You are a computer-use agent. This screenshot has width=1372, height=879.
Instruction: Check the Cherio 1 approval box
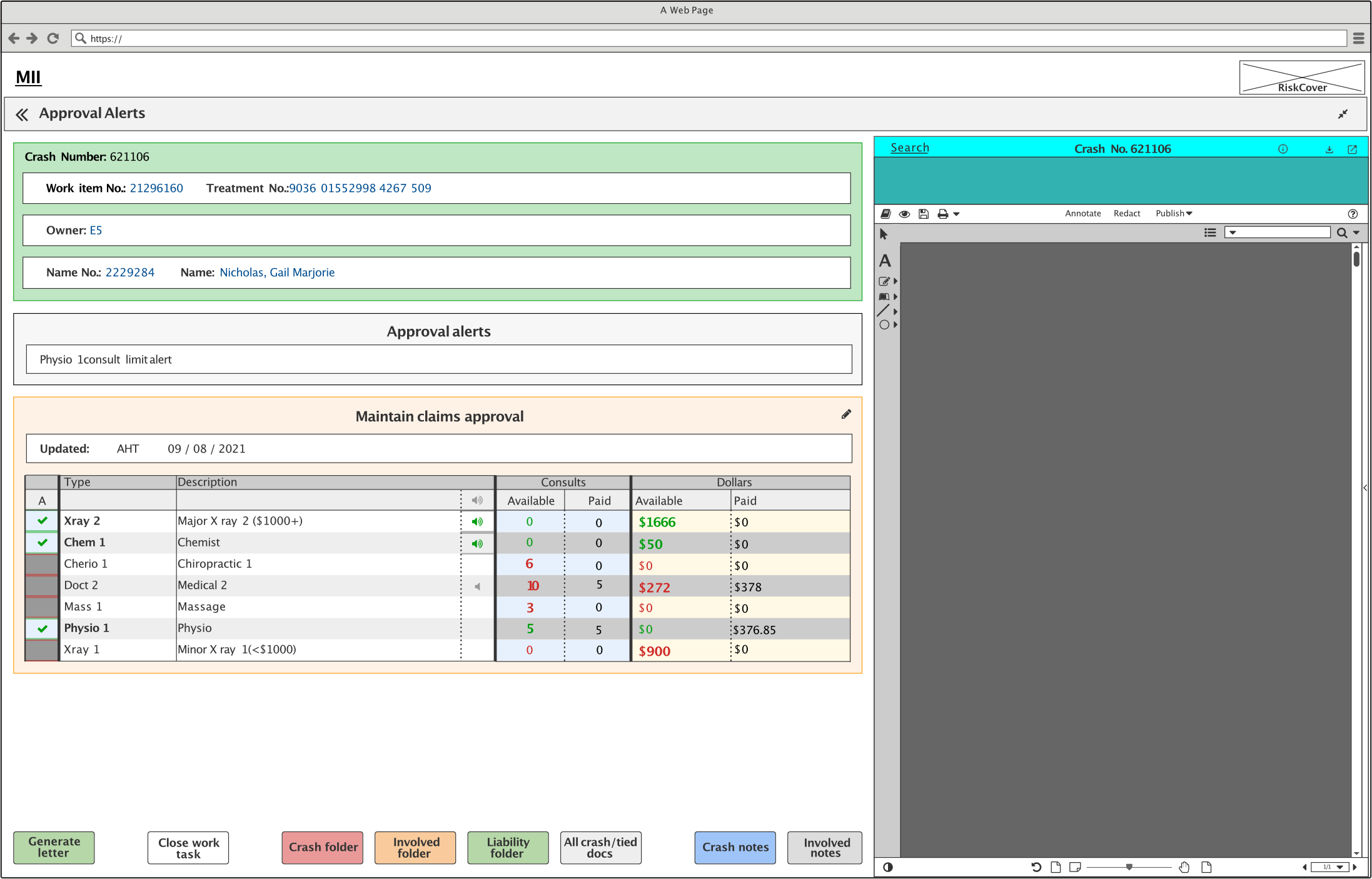click(43, 564)
